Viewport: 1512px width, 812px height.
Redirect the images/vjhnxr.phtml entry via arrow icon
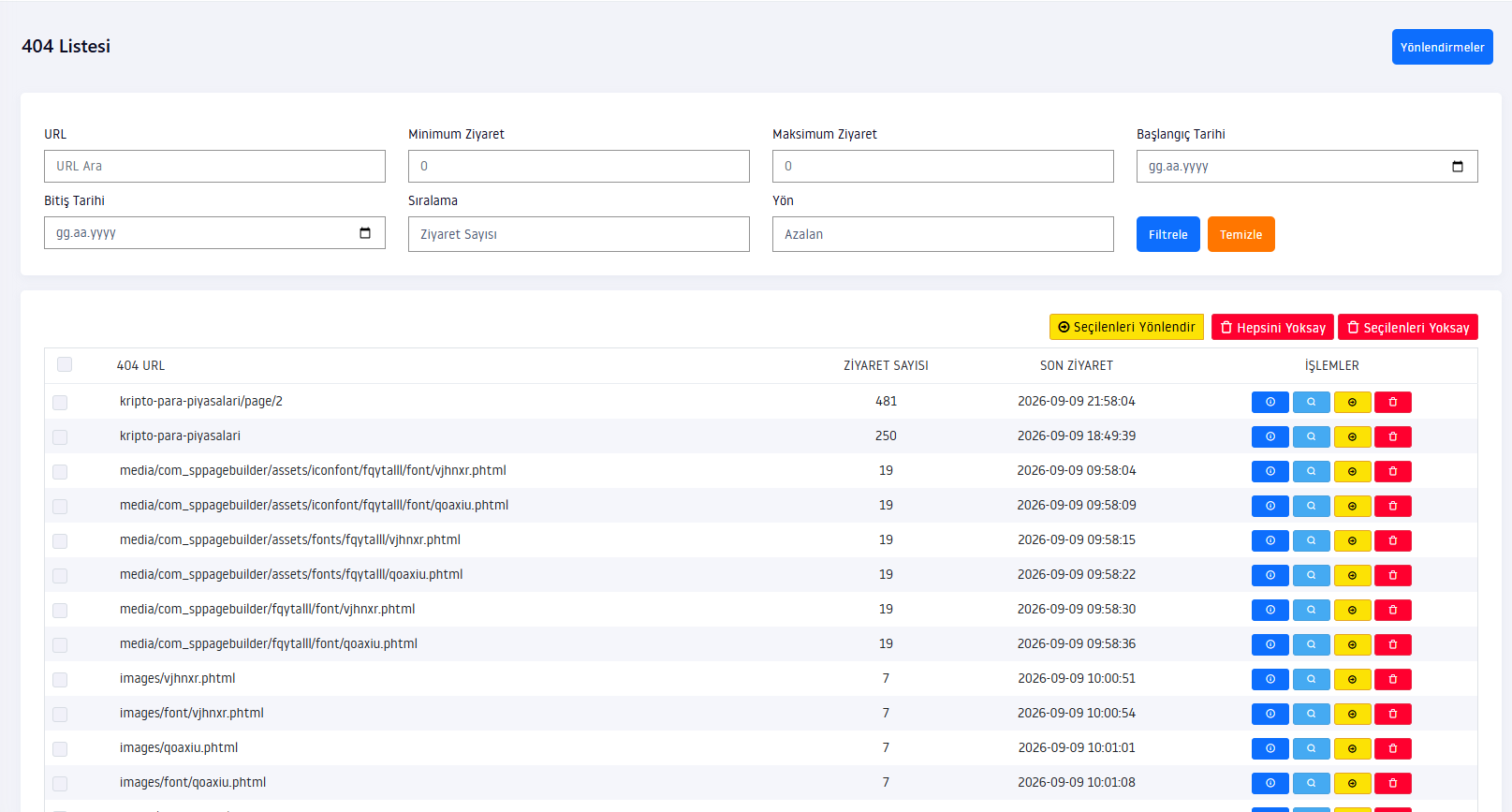click(x=1352, y=679)
